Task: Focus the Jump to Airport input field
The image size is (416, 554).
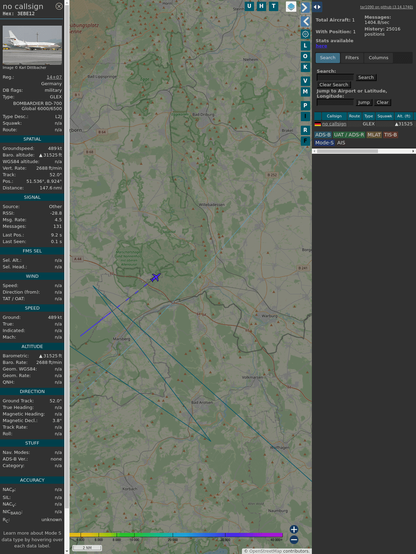Action: [x=335, y=102]
